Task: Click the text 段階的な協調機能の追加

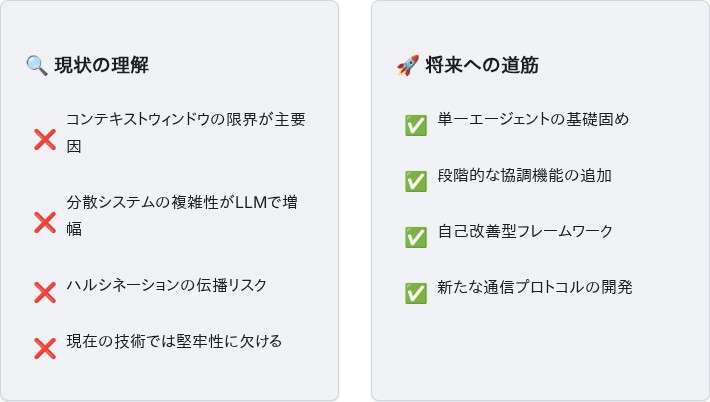Action: point(524,175)
